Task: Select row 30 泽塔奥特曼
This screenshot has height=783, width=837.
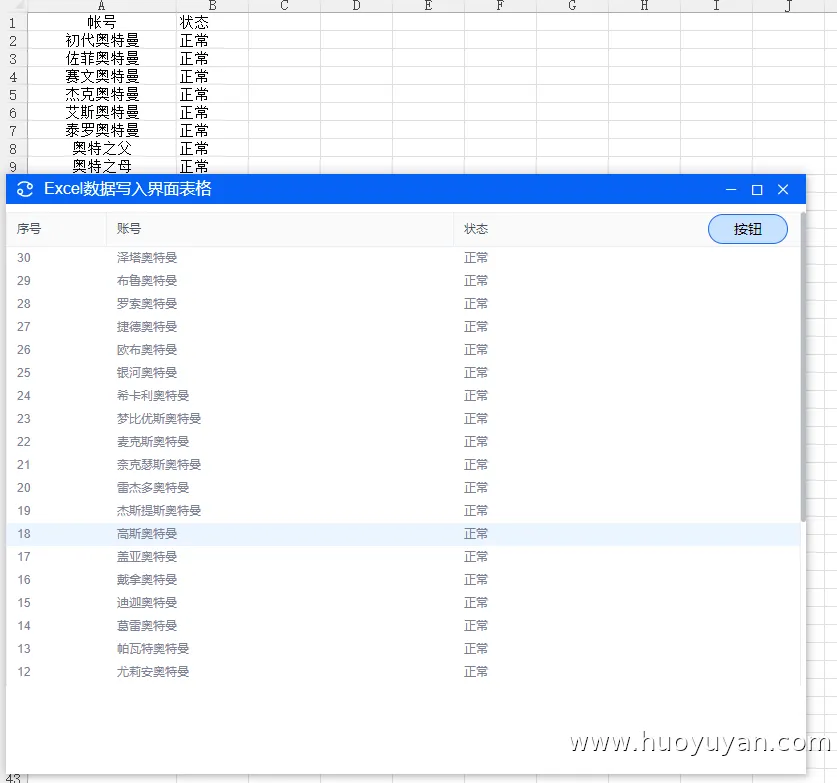Action: (x=403, y=258)
